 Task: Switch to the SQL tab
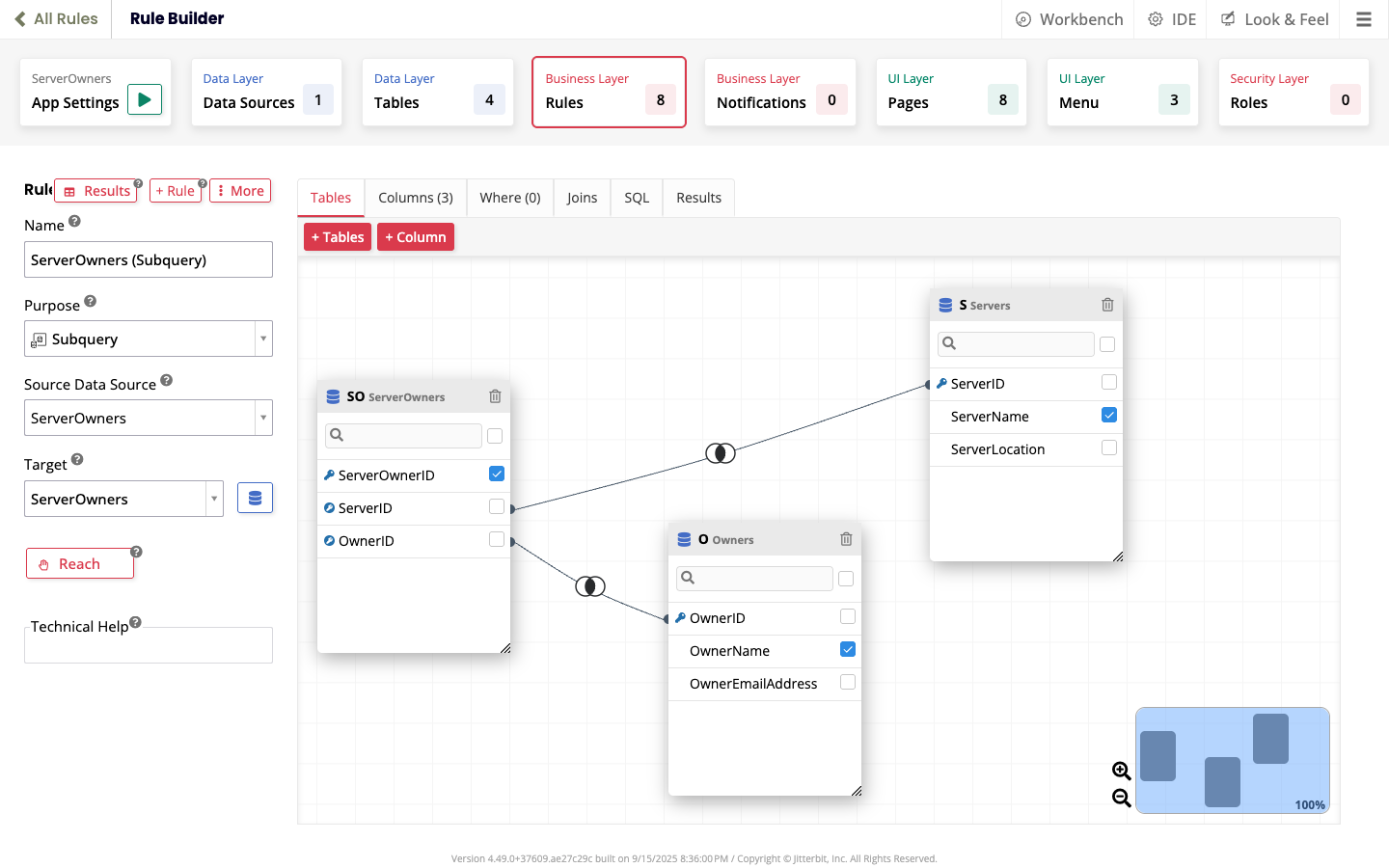pos(637,198)
